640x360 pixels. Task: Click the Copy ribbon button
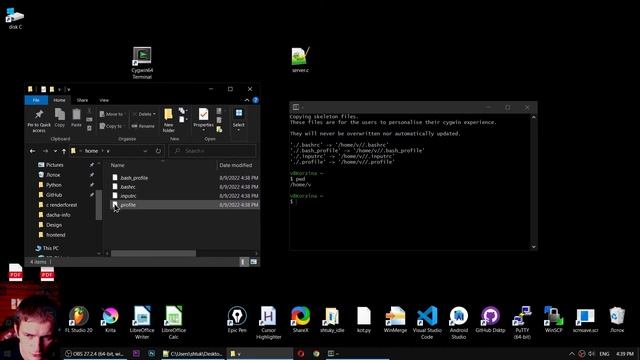click(60, 118)
